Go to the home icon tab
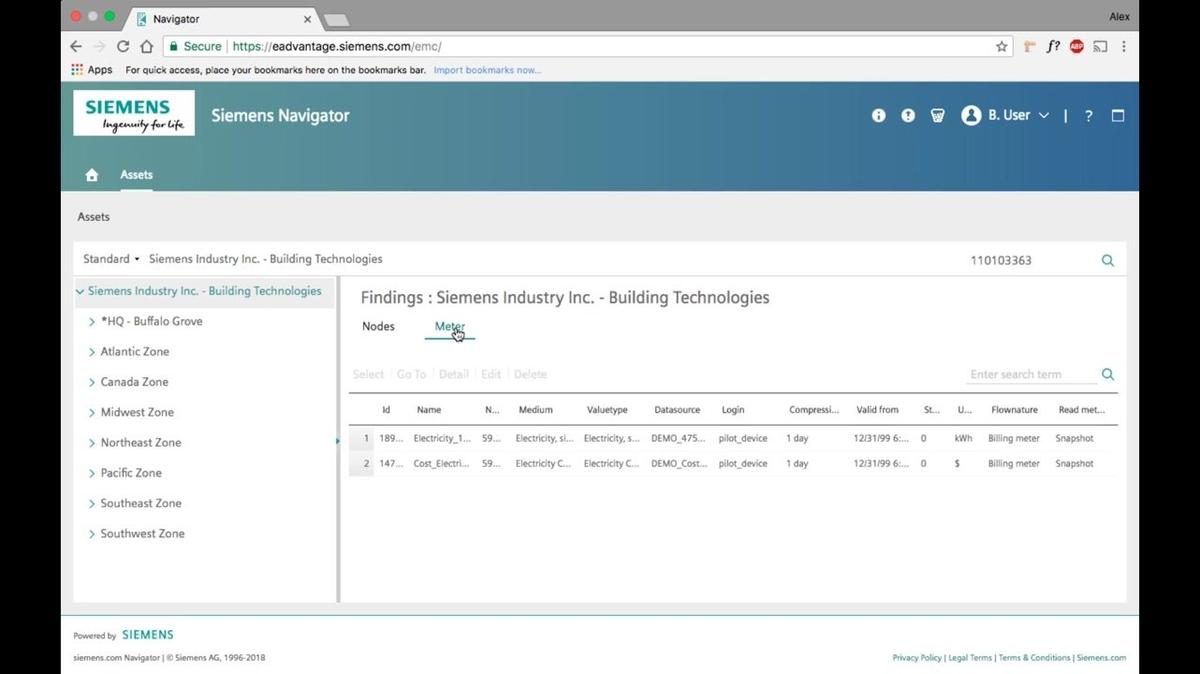This screenshot has height=674, width=1200. 92,175
